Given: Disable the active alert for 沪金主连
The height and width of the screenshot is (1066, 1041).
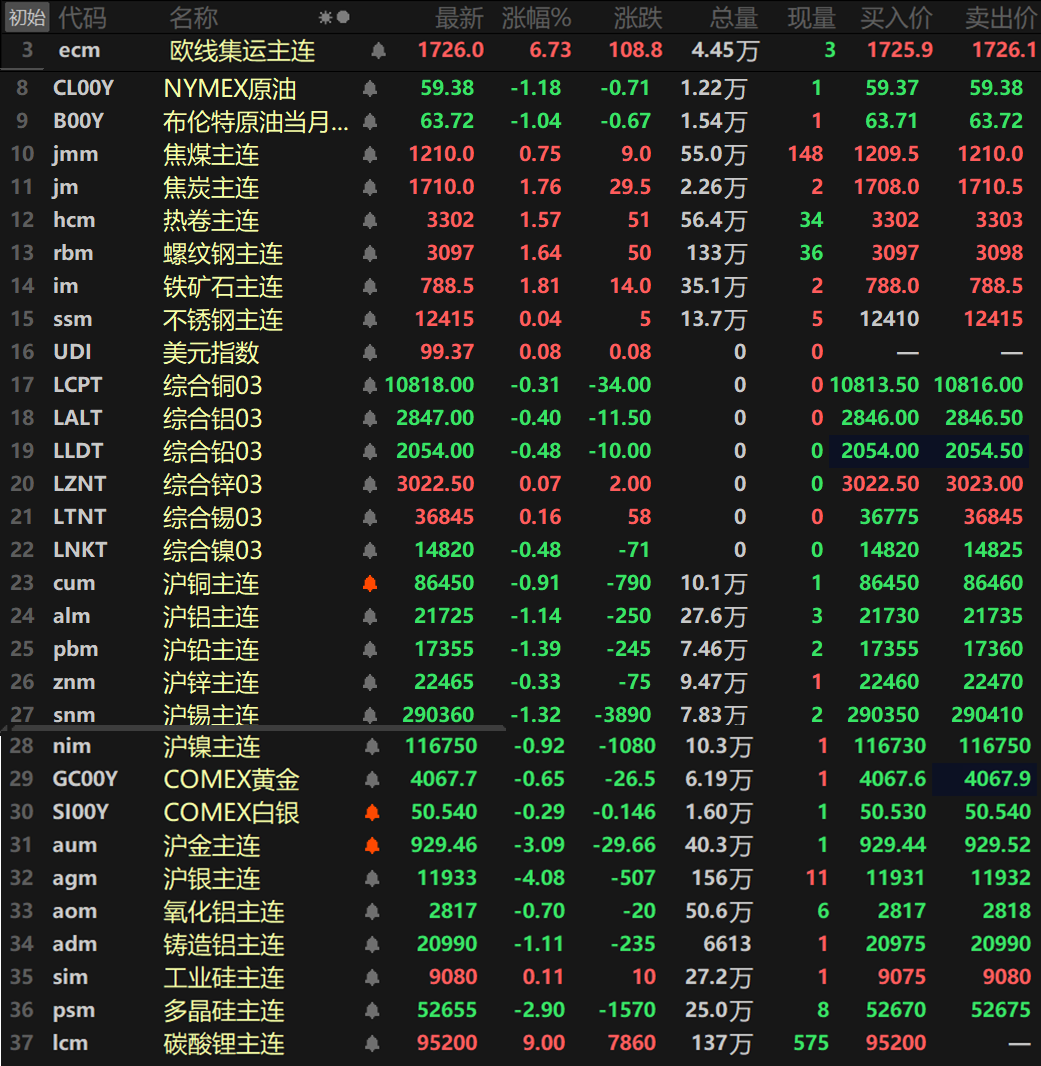Looking at the screenshot, I should 369,845.
